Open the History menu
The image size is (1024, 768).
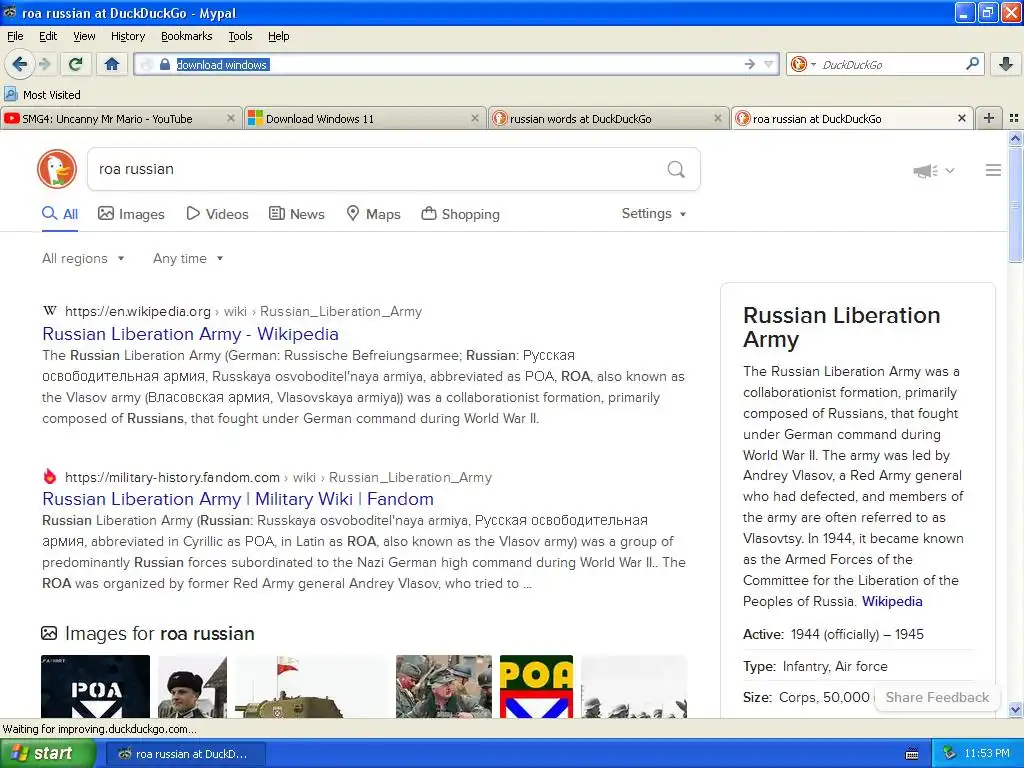(x=127, y=36)
